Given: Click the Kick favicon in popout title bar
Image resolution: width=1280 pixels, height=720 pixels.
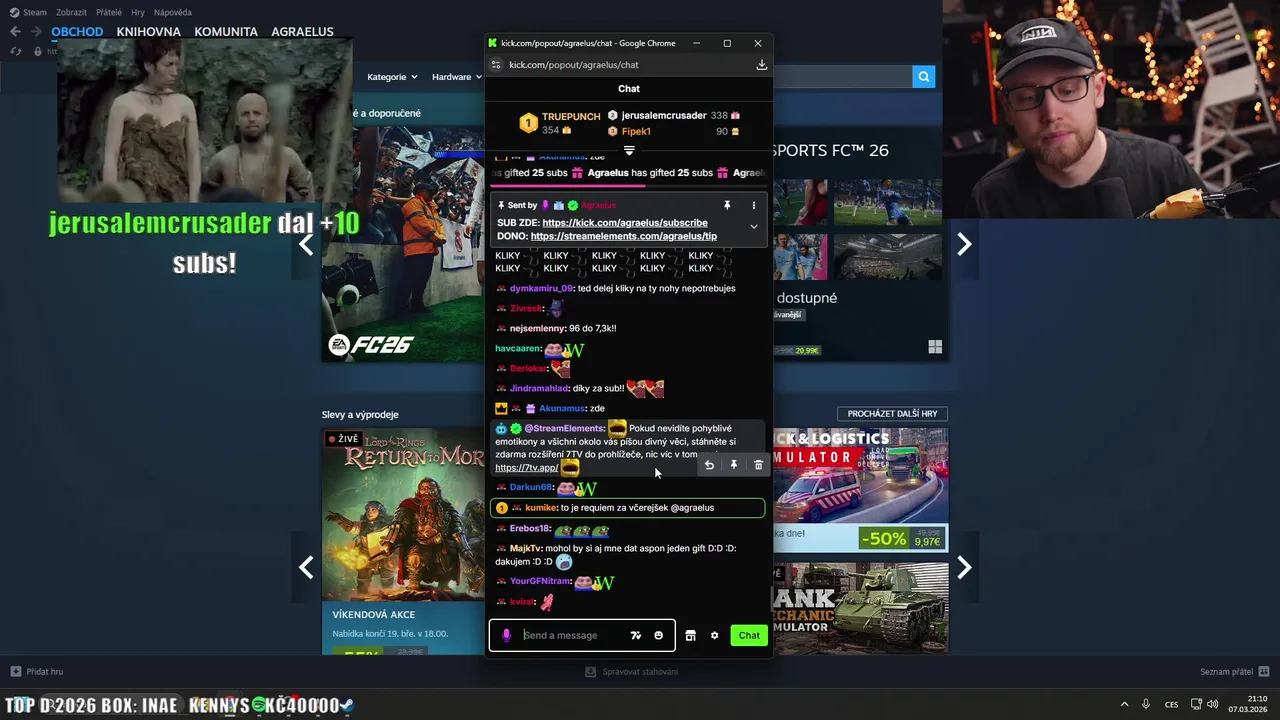Looking at the screenshot, I should click(x=493, y=43).
